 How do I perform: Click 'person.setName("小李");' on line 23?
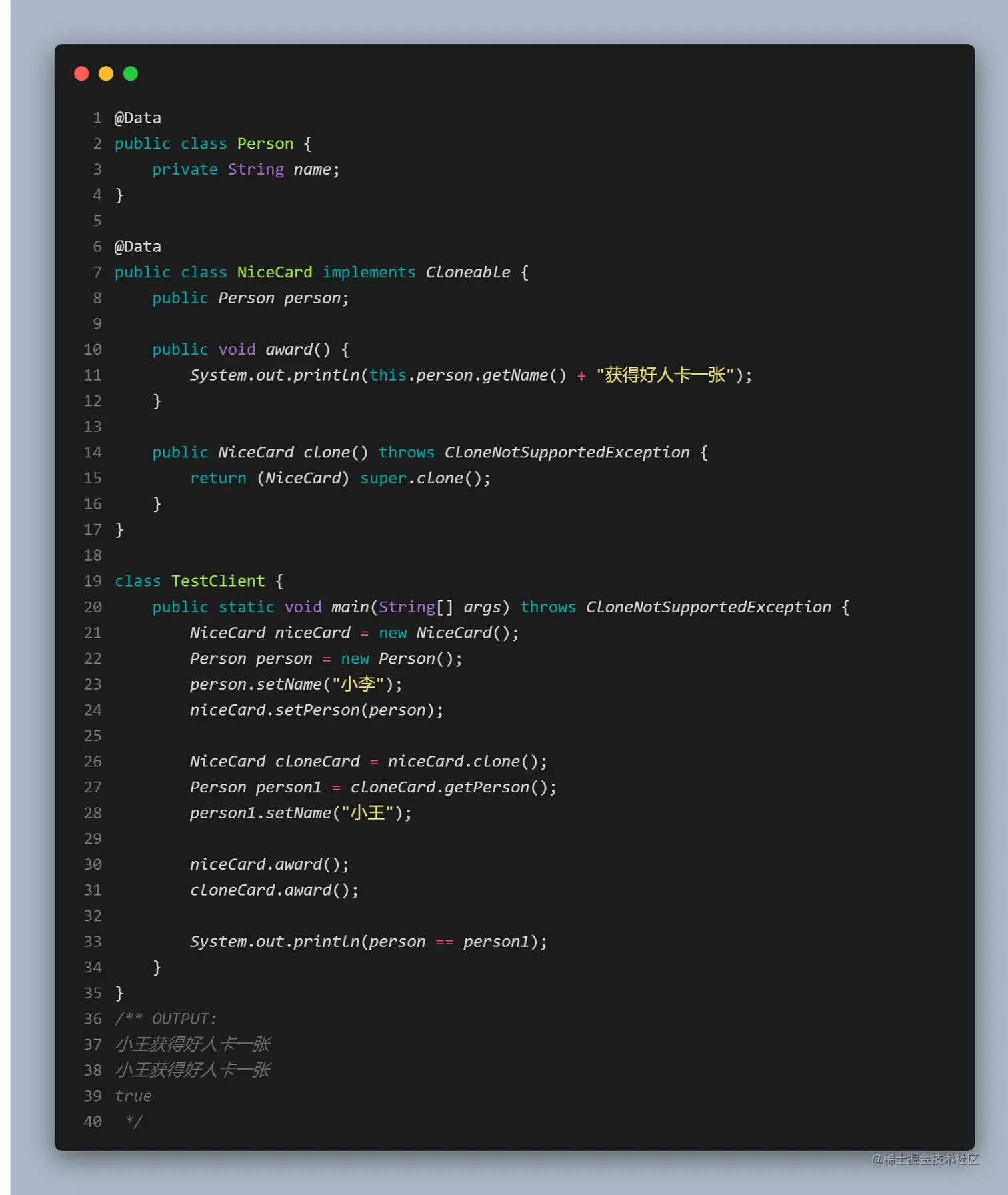tap(297, 684)
